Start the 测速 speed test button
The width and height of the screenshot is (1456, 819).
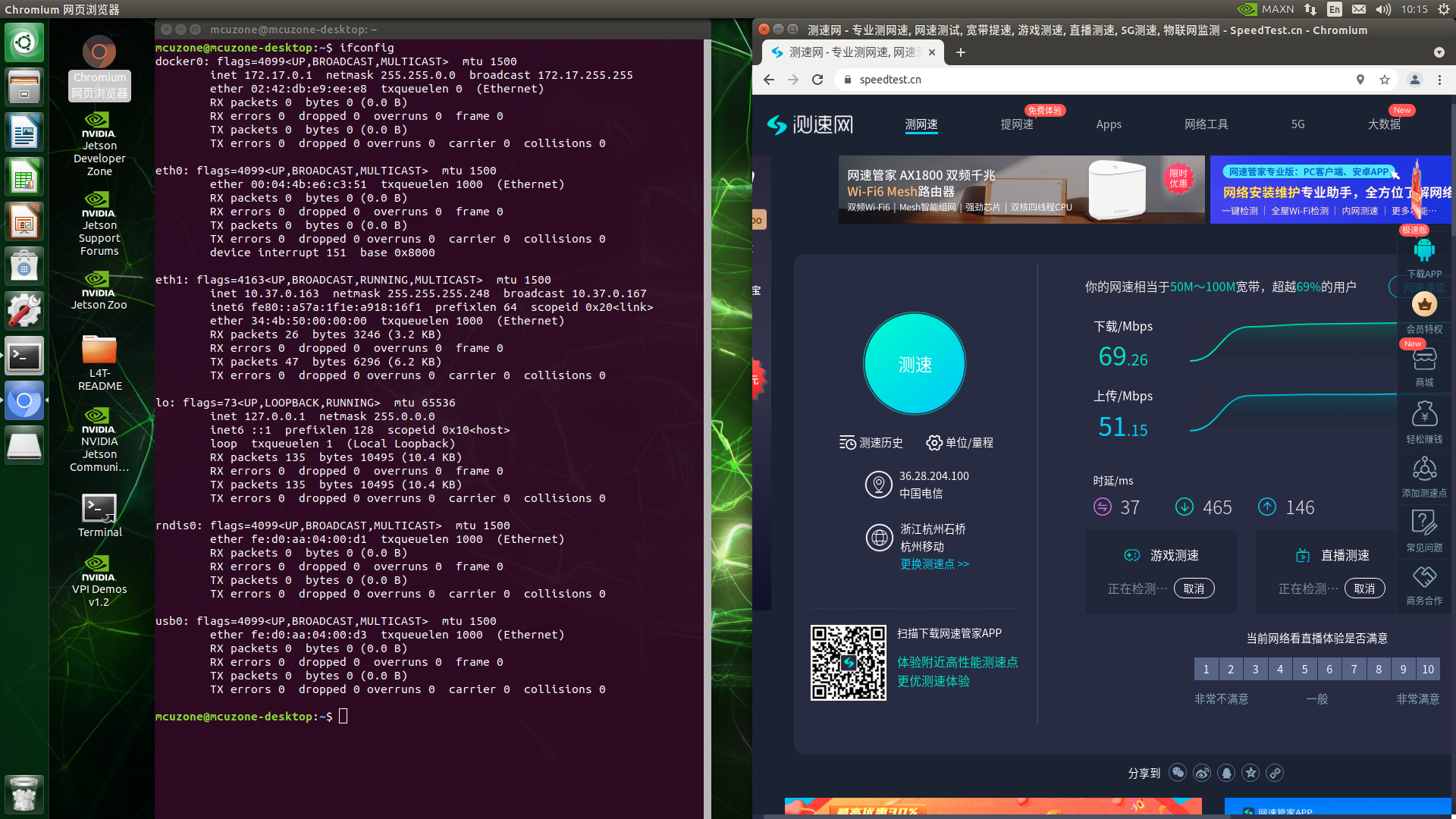pos(915,364)
